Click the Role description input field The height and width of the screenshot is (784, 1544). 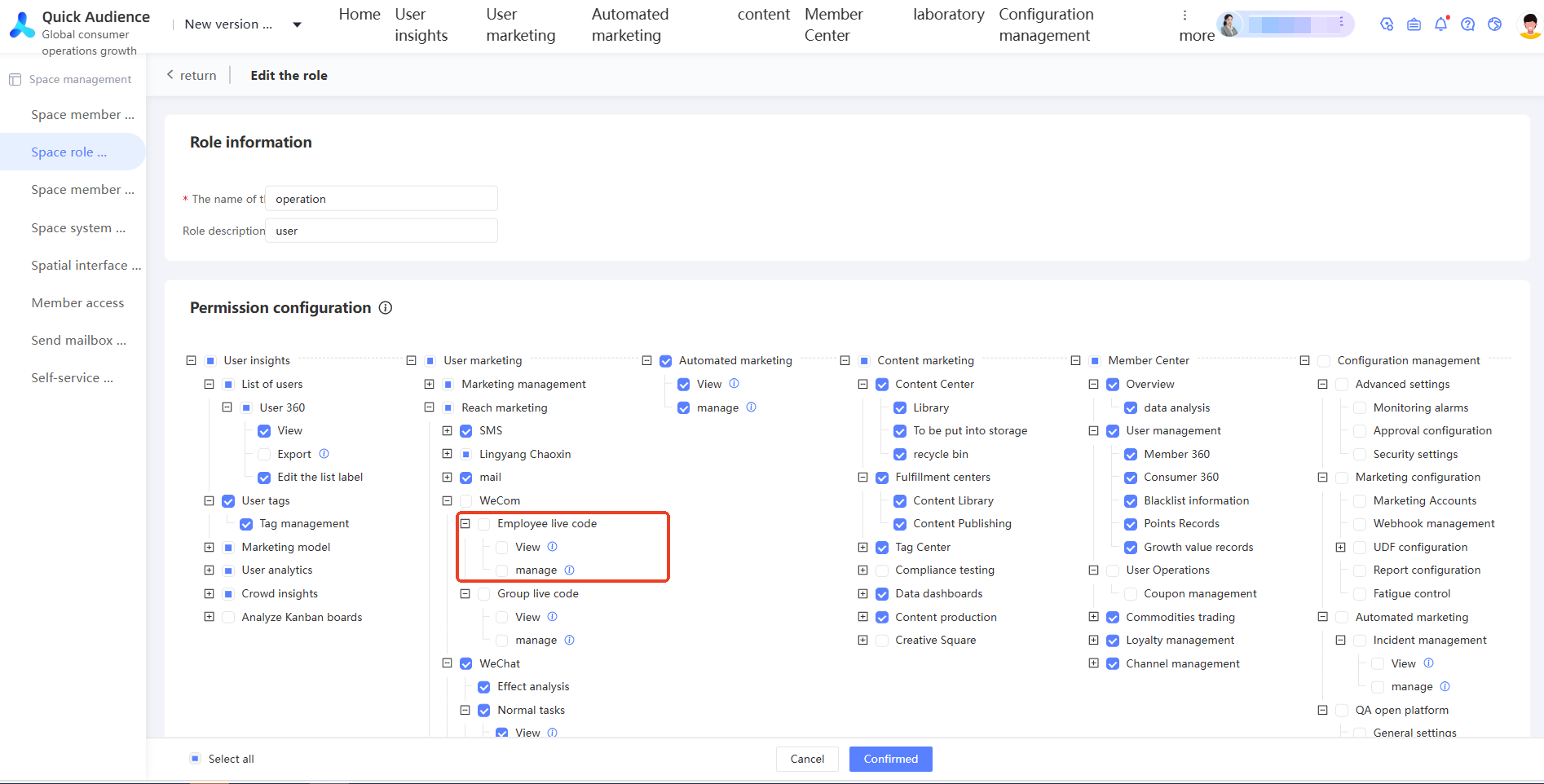click(x=382, y=231)
